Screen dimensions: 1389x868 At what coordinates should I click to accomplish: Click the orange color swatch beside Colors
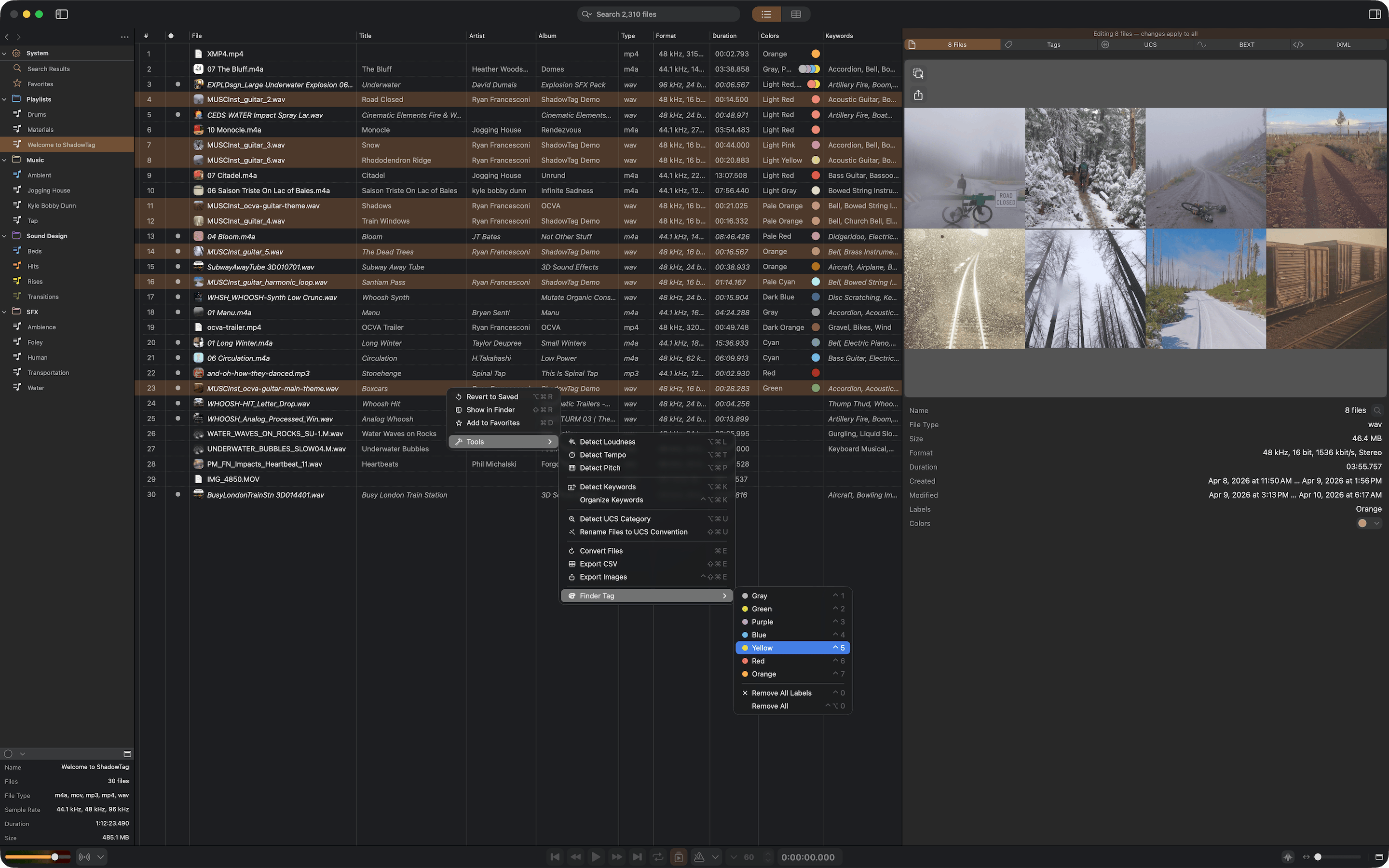point(1362,523)
